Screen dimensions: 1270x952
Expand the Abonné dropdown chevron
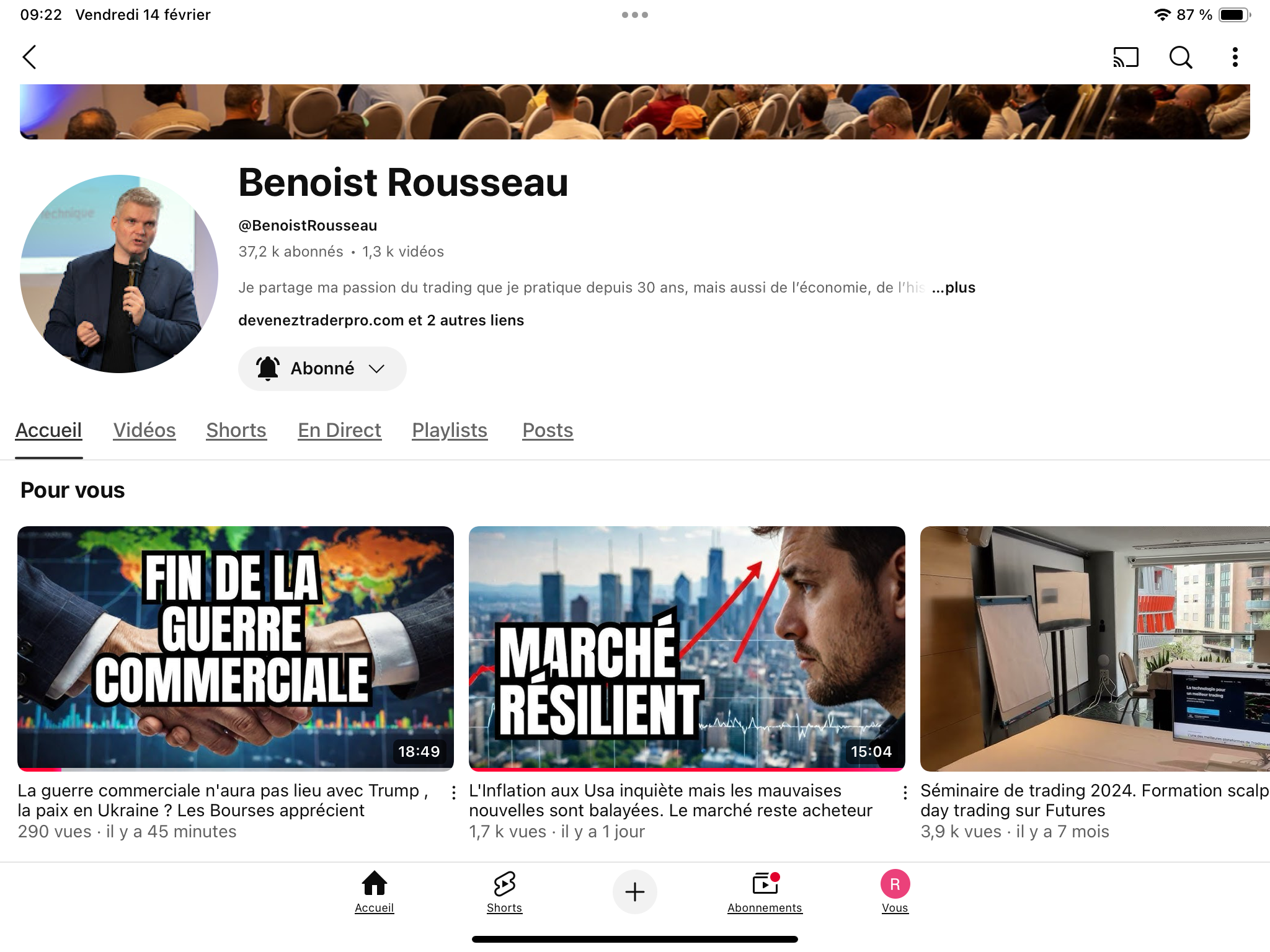point(376,369)
